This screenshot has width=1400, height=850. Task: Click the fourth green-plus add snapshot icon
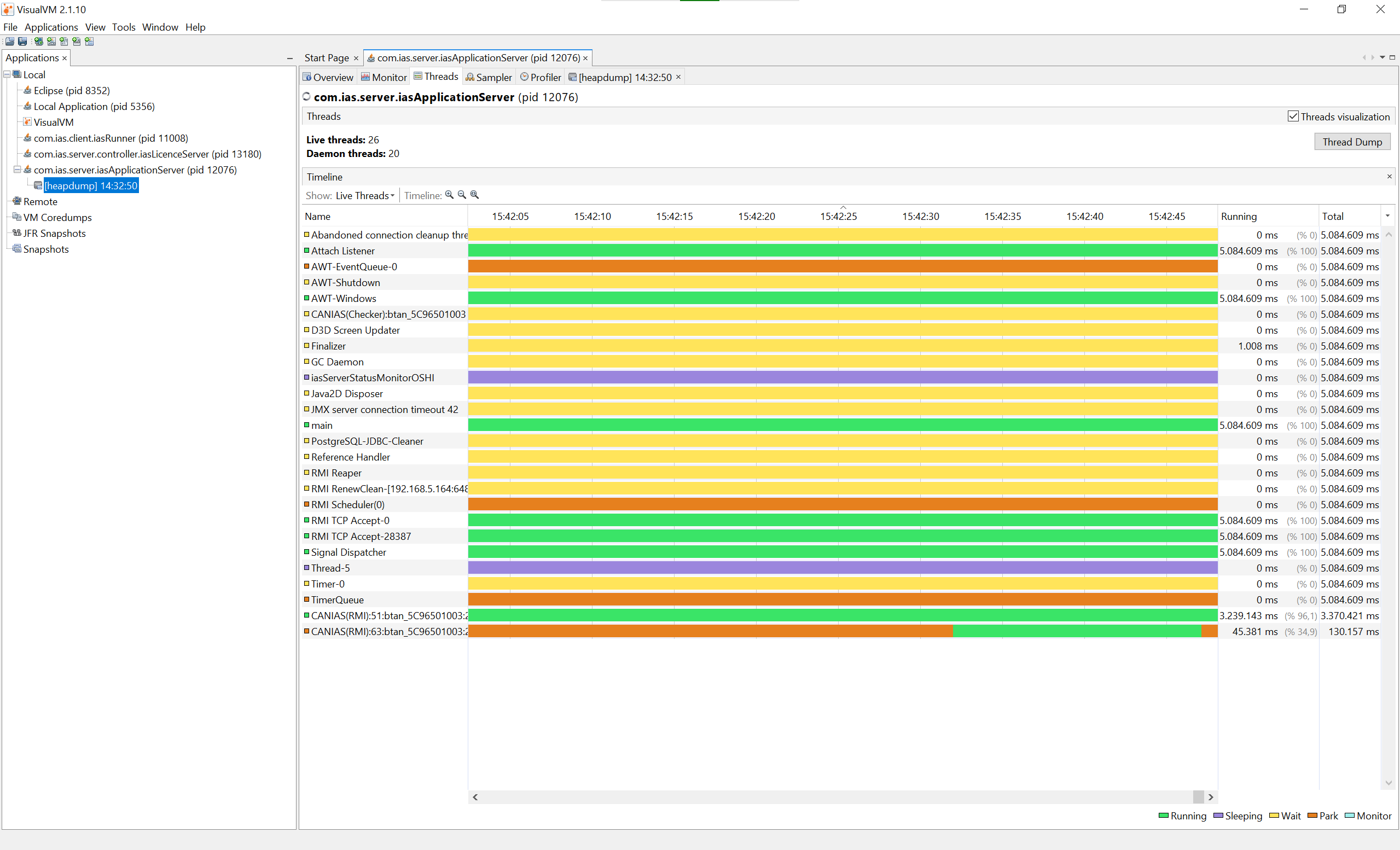pos(76,42)
